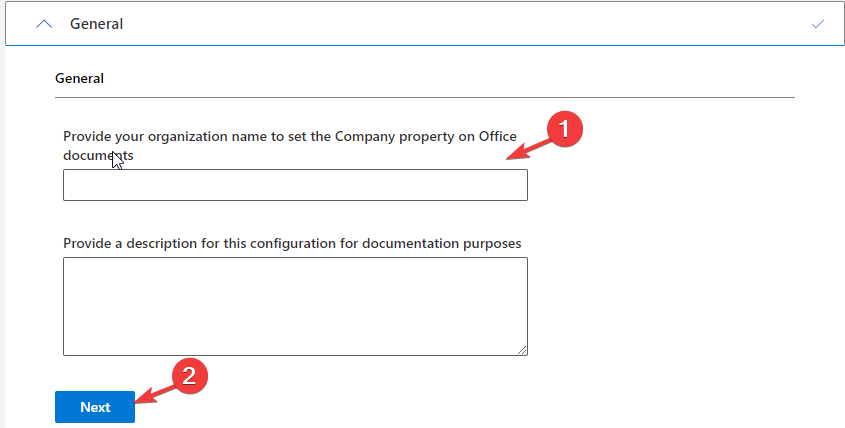Click the organization name label text
Image resolution: width=845 pixels, height=428 pixels.
pos(290,146)
